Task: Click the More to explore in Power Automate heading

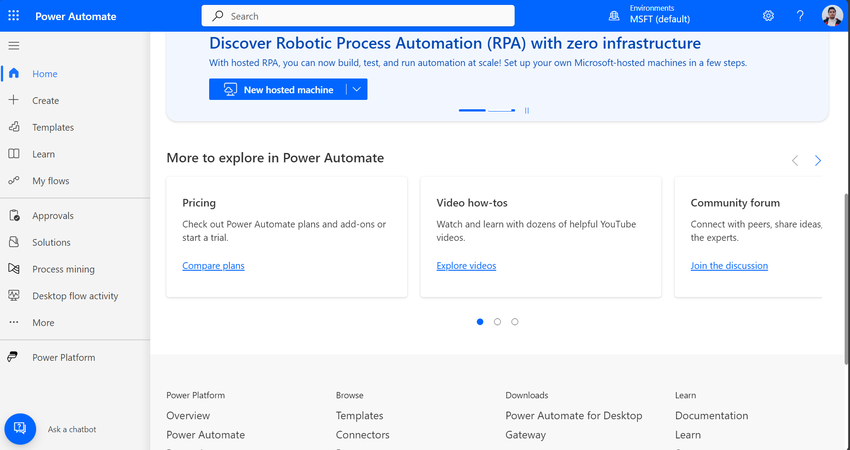Action: click(275, 158)
